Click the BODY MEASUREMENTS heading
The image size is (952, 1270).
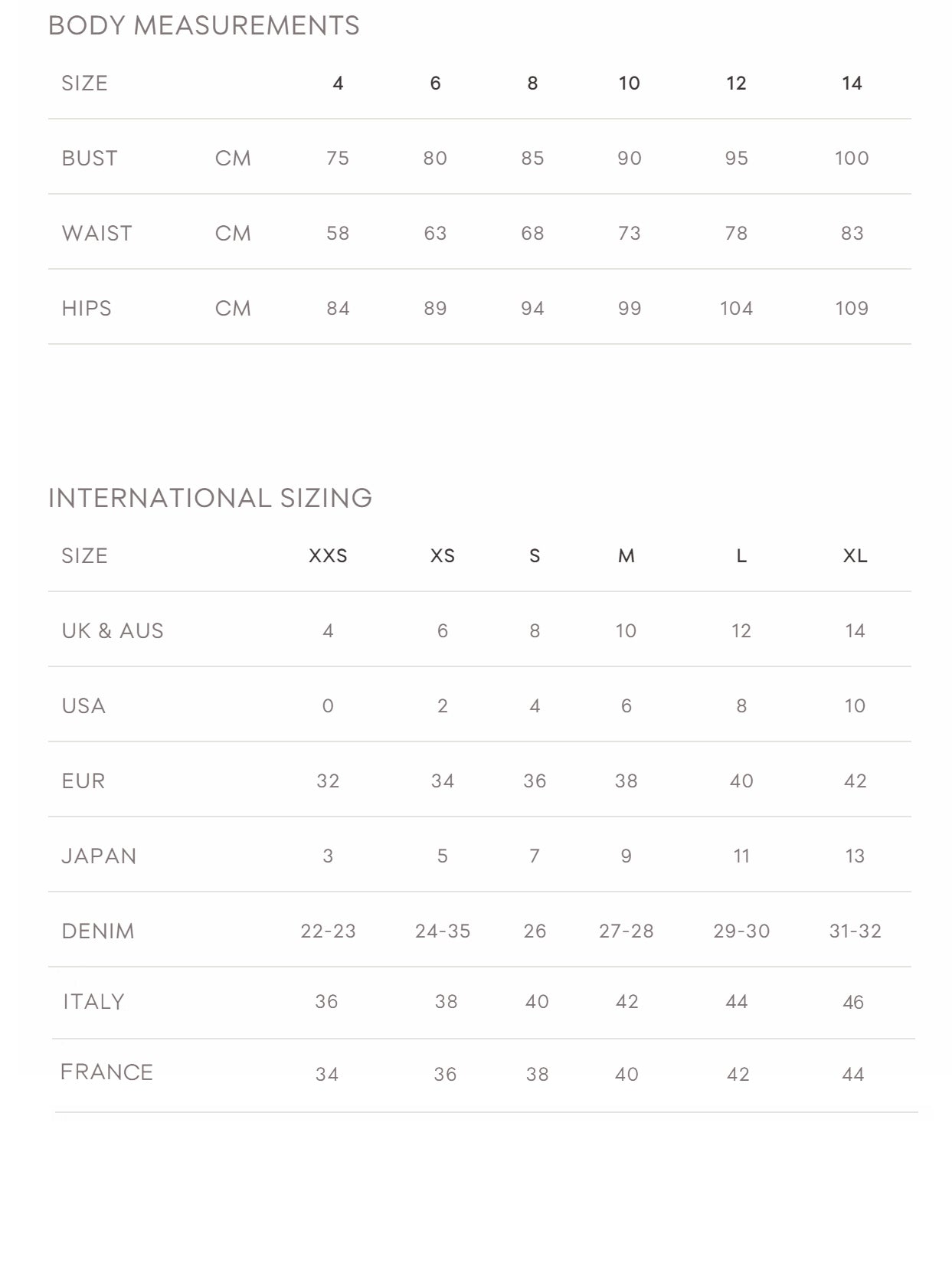click(204, 25)
